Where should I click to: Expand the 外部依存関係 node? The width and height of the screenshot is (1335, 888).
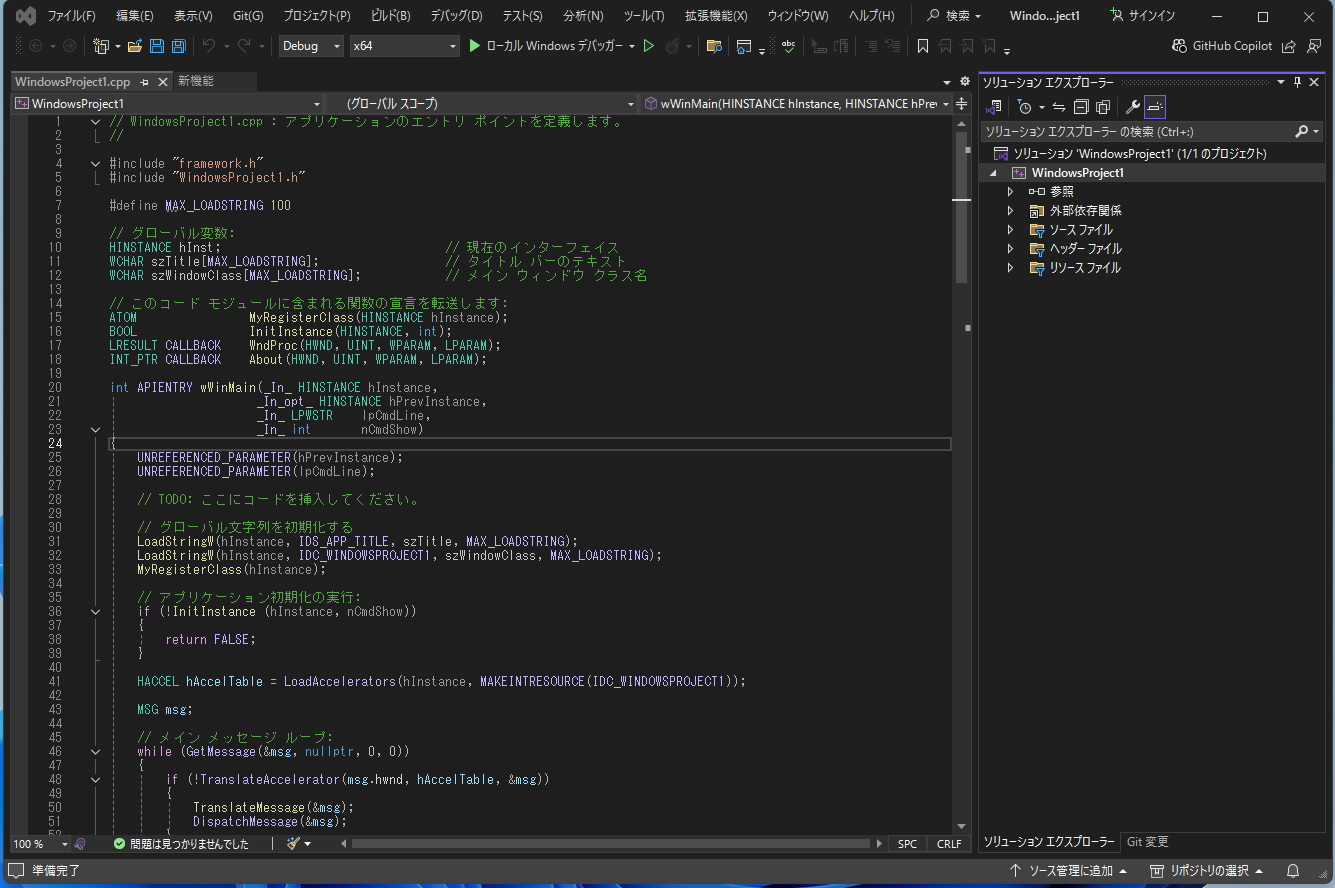[1010, 211]
